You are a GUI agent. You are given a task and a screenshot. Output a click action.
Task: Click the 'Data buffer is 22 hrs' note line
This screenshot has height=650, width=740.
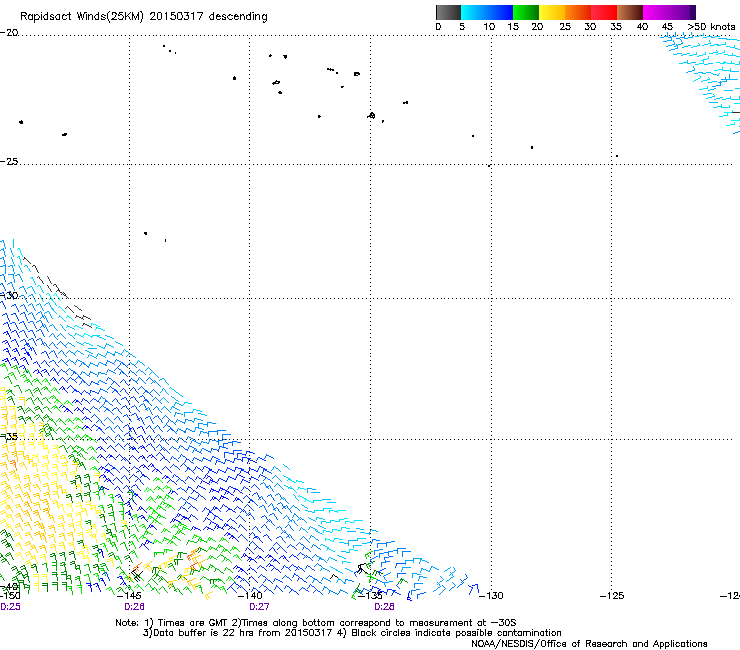tap(352, 633)
